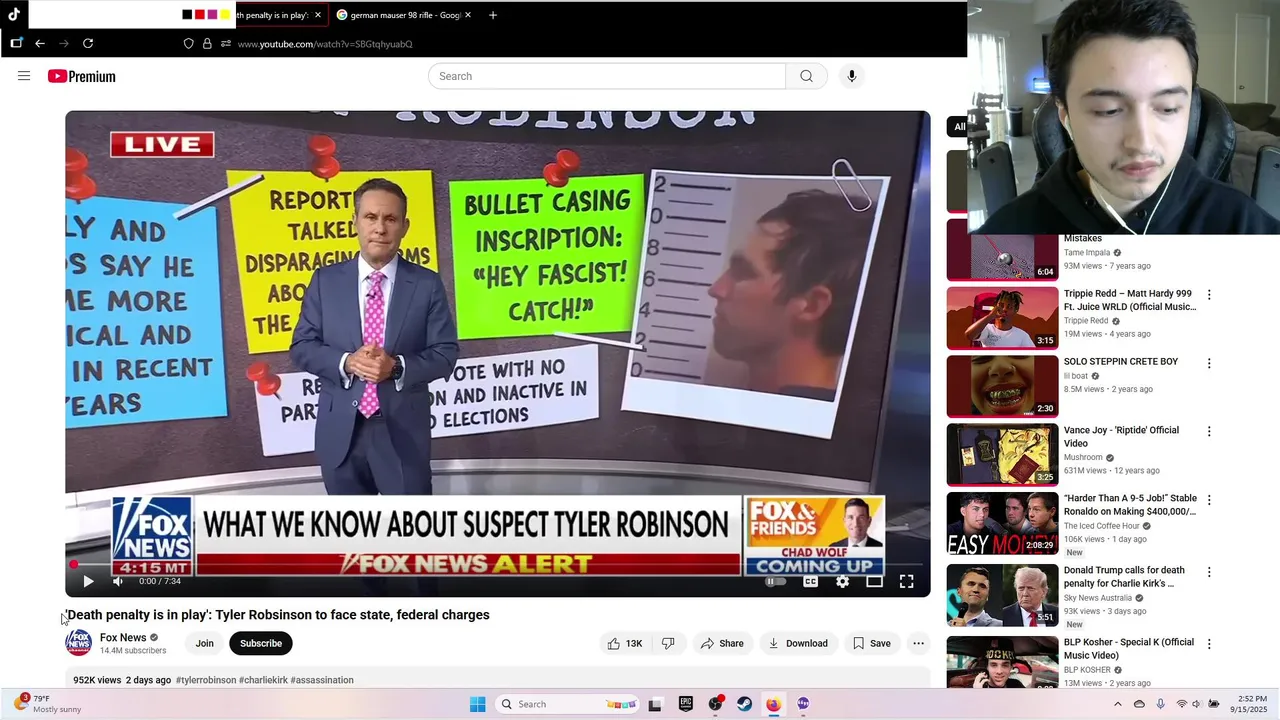Select the All filter chip in sidebar
1280x720 pixels.
pyautogui.click(x=958, y=126)
